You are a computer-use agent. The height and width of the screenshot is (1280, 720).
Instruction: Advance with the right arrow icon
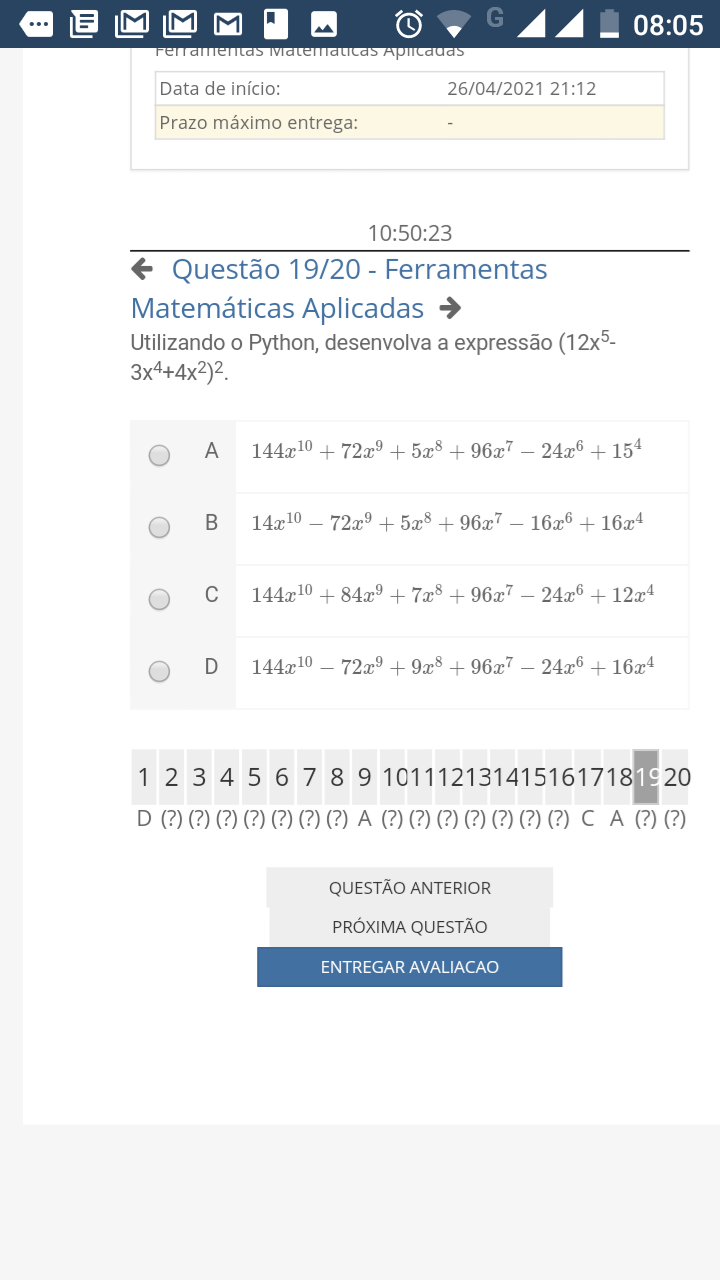pyautogui.click(x=450, y=308)
